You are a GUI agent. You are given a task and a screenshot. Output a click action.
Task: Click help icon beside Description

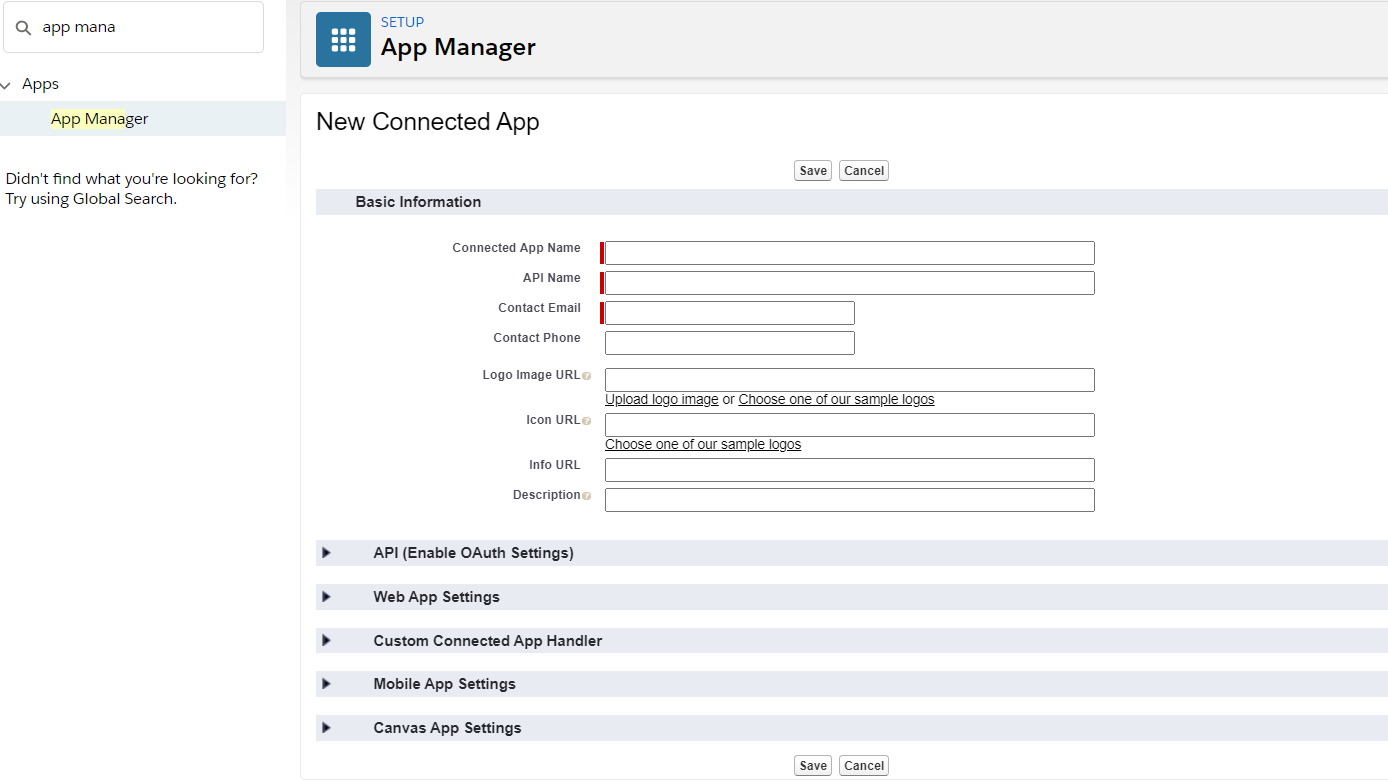(x=586, y=496)
